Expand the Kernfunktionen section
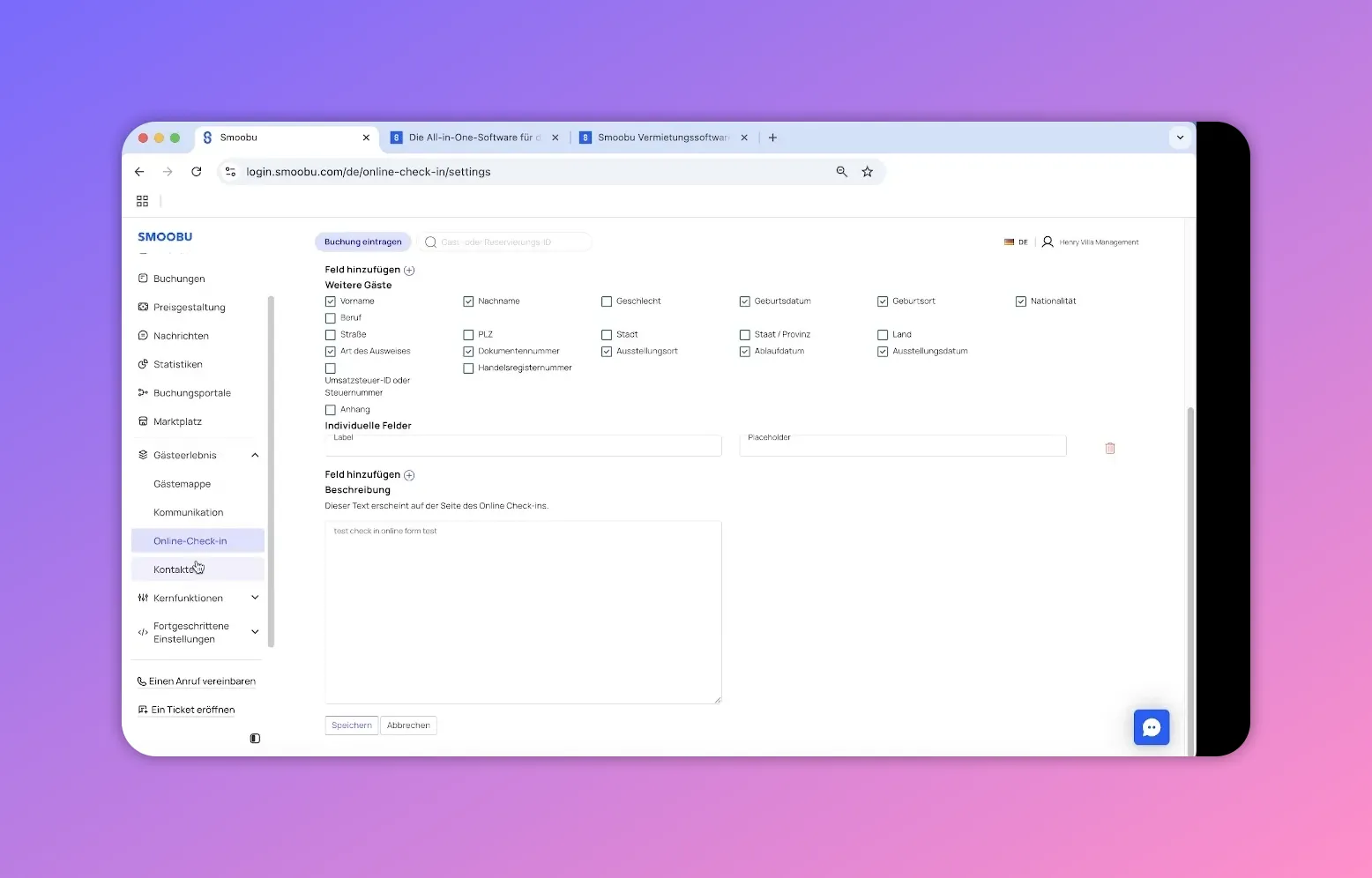 coord(255,598)
